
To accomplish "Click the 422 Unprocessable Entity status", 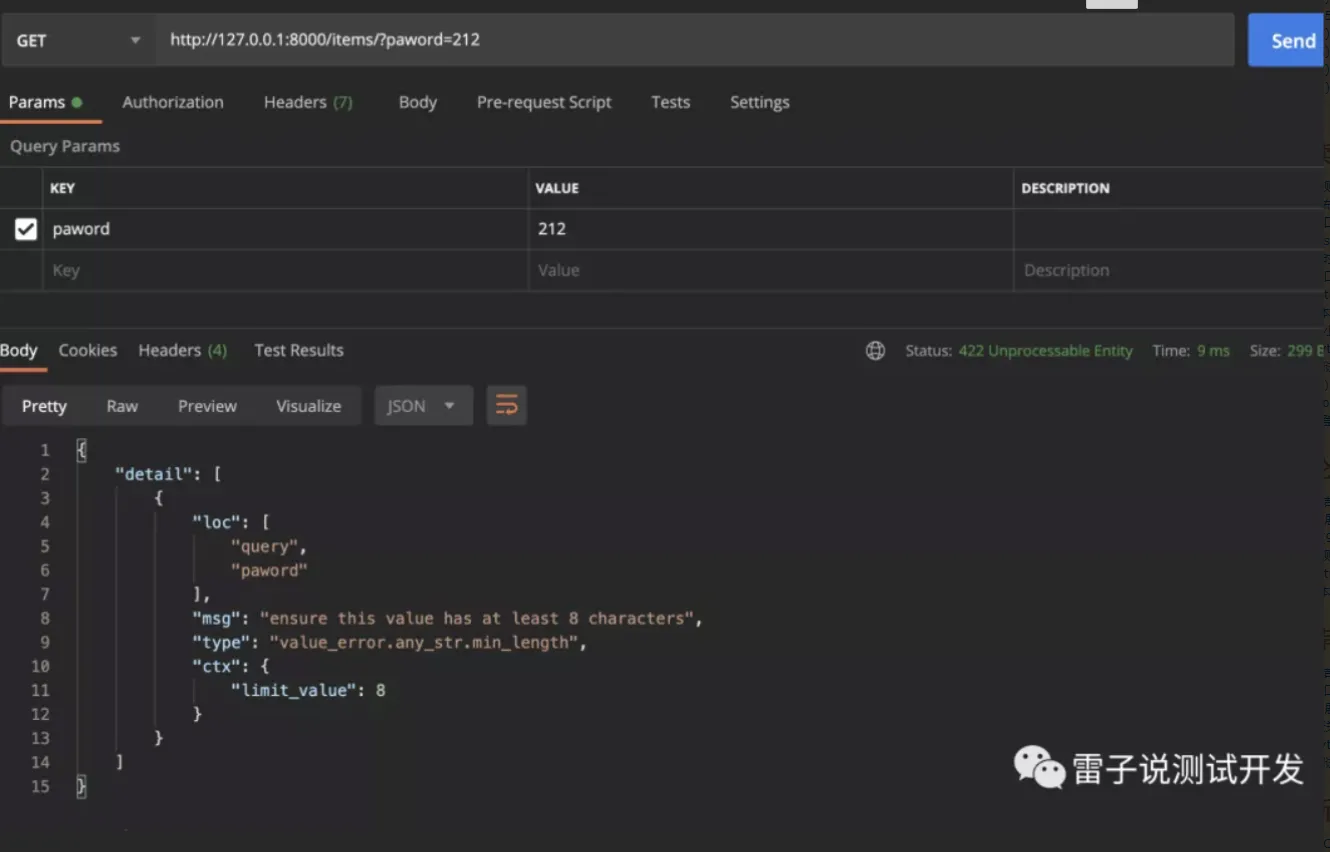I will pyautogui.click(x=1045, y=351).
